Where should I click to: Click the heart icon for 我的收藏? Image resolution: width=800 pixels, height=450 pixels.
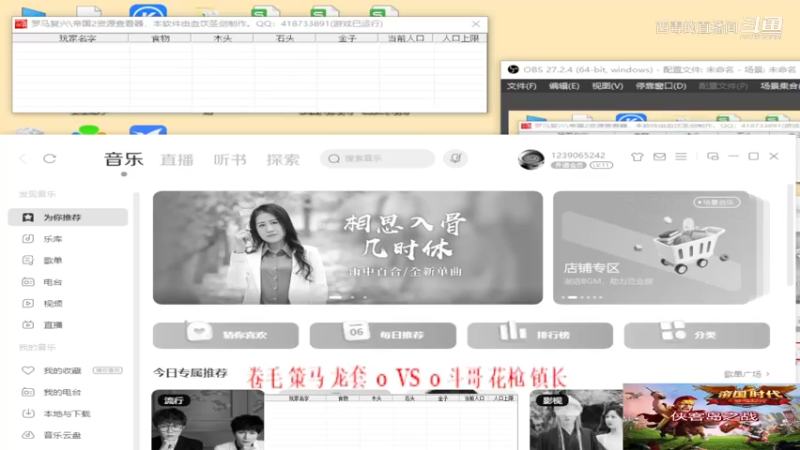click(x=28, y=370)
